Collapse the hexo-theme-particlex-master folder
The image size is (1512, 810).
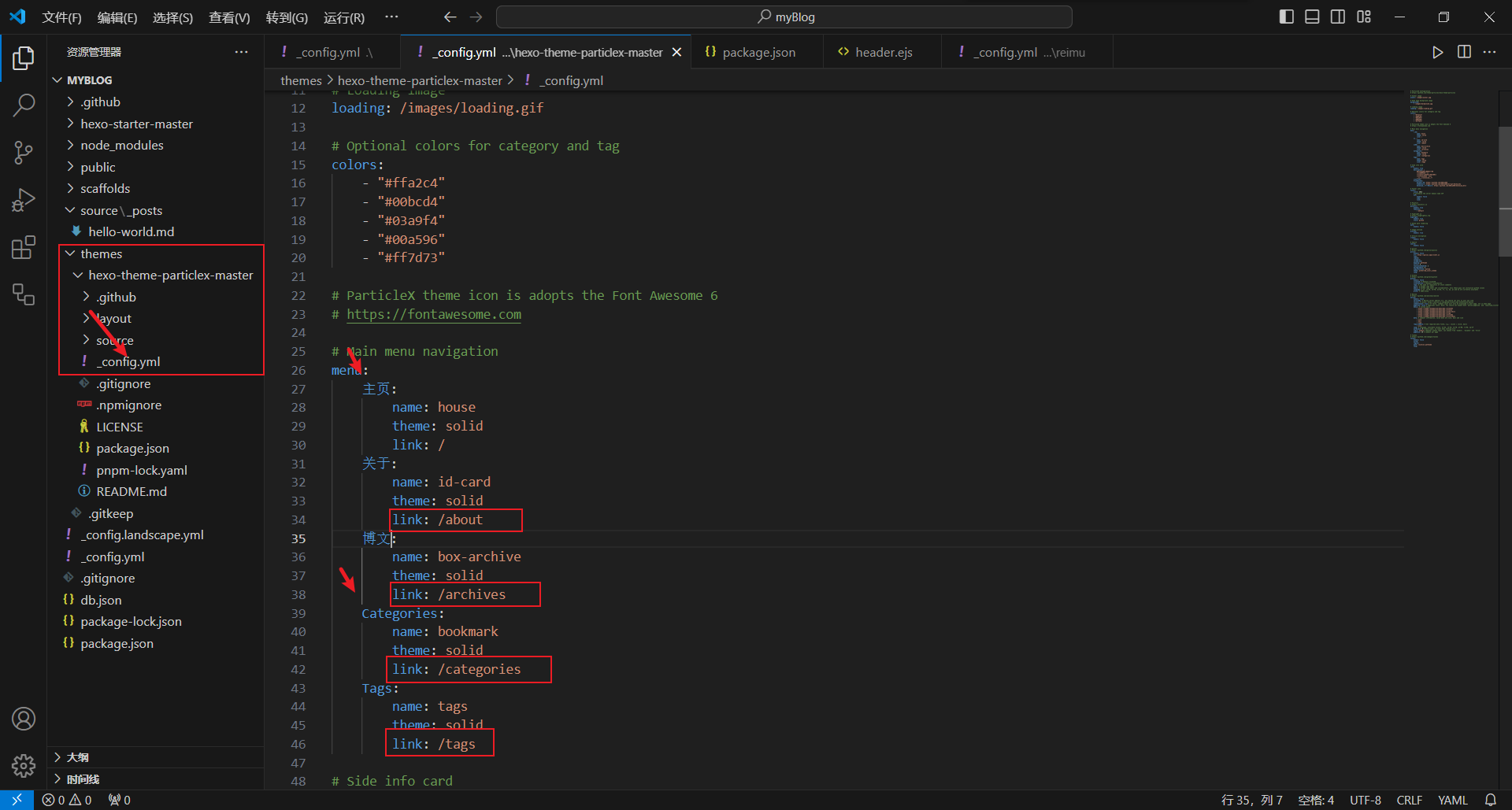[155, 275]
